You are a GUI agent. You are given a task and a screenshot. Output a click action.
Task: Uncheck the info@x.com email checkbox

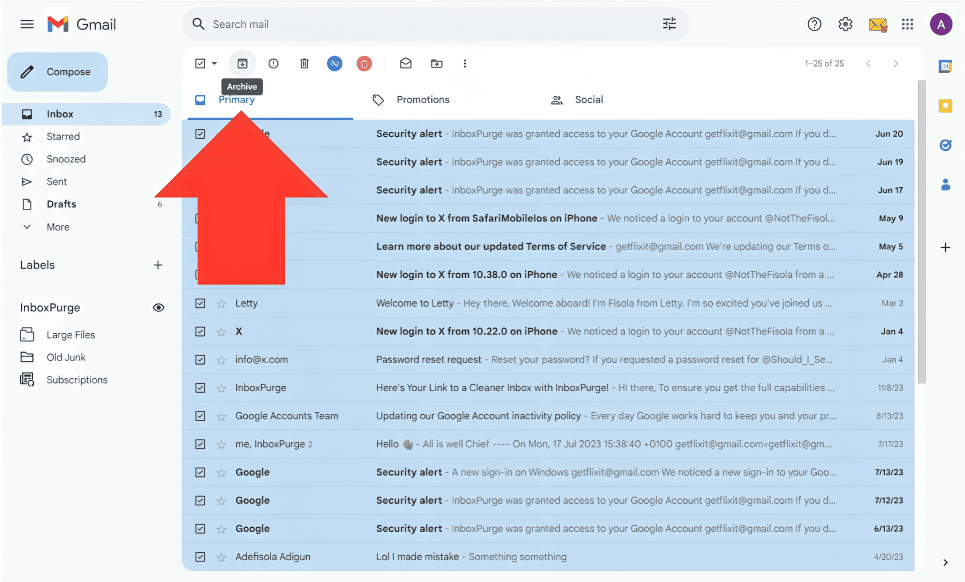(x=200, y=360)
